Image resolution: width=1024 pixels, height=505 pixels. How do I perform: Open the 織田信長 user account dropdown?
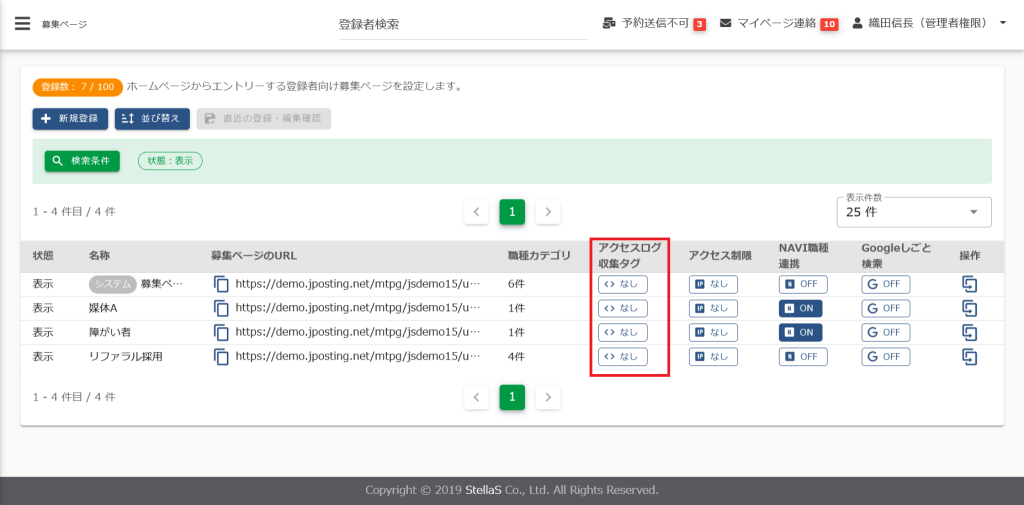(x=929, y=23)
